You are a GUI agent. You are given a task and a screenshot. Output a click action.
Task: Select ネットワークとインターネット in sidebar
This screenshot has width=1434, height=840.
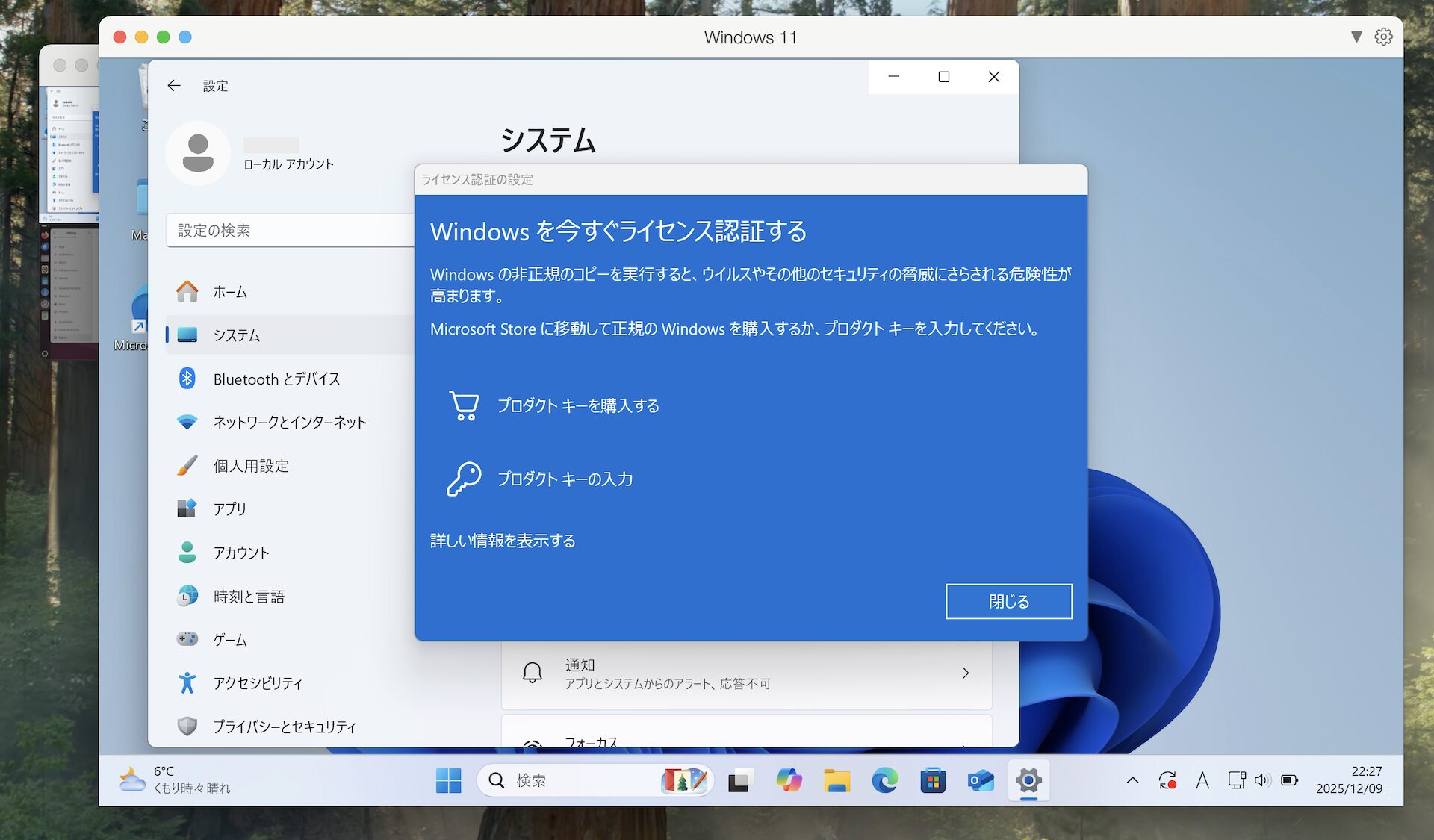pyautogui.click(x=290, y=422)
